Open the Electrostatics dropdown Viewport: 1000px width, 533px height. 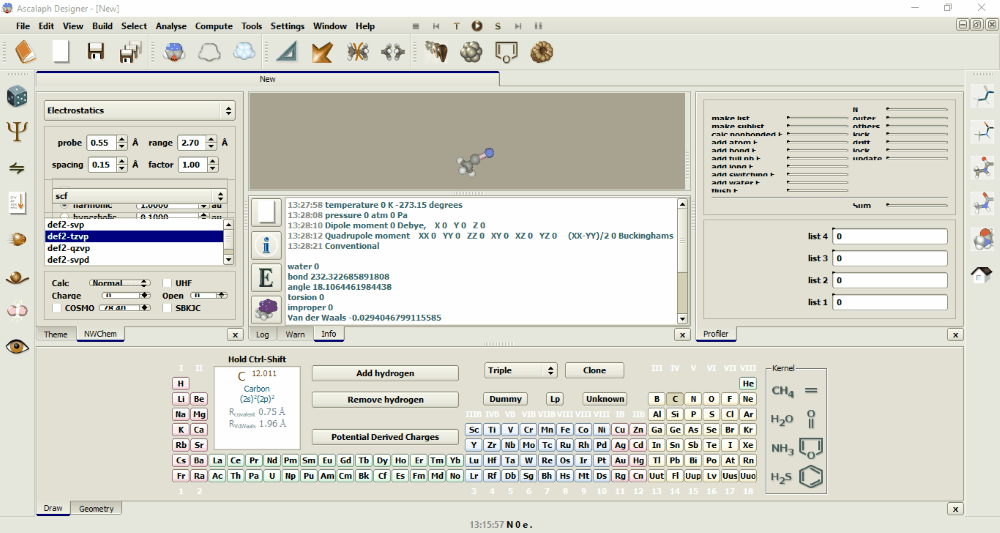coord(140,110)
